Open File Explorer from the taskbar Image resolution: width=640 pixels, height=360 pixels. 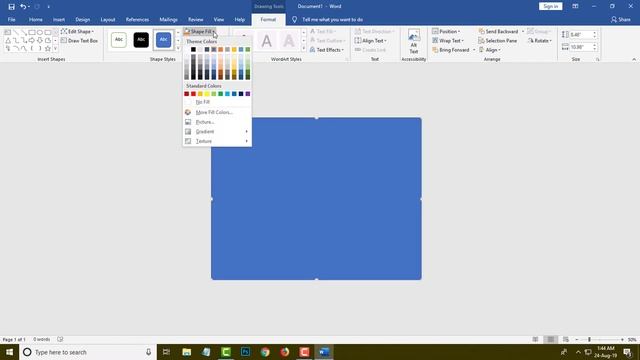coord(187,352)
